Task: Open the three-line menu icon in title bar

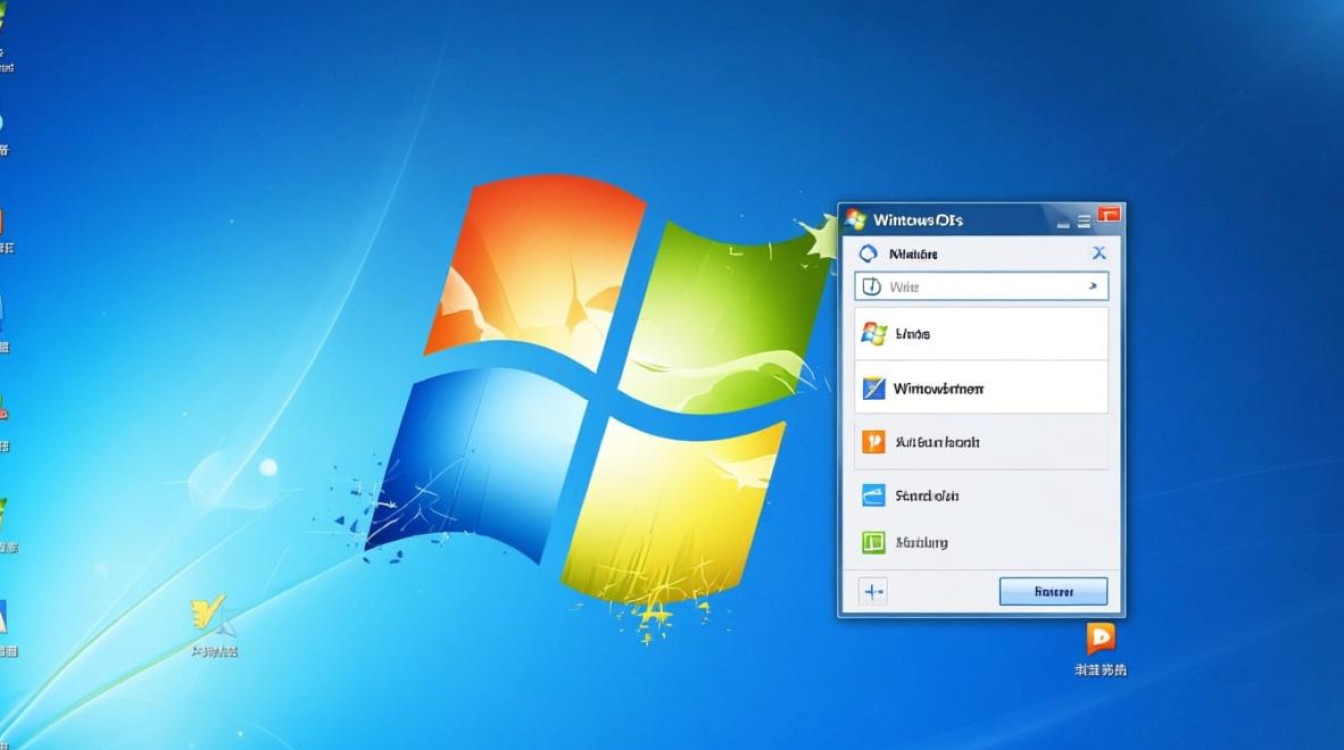Action: click(1084, 219)
